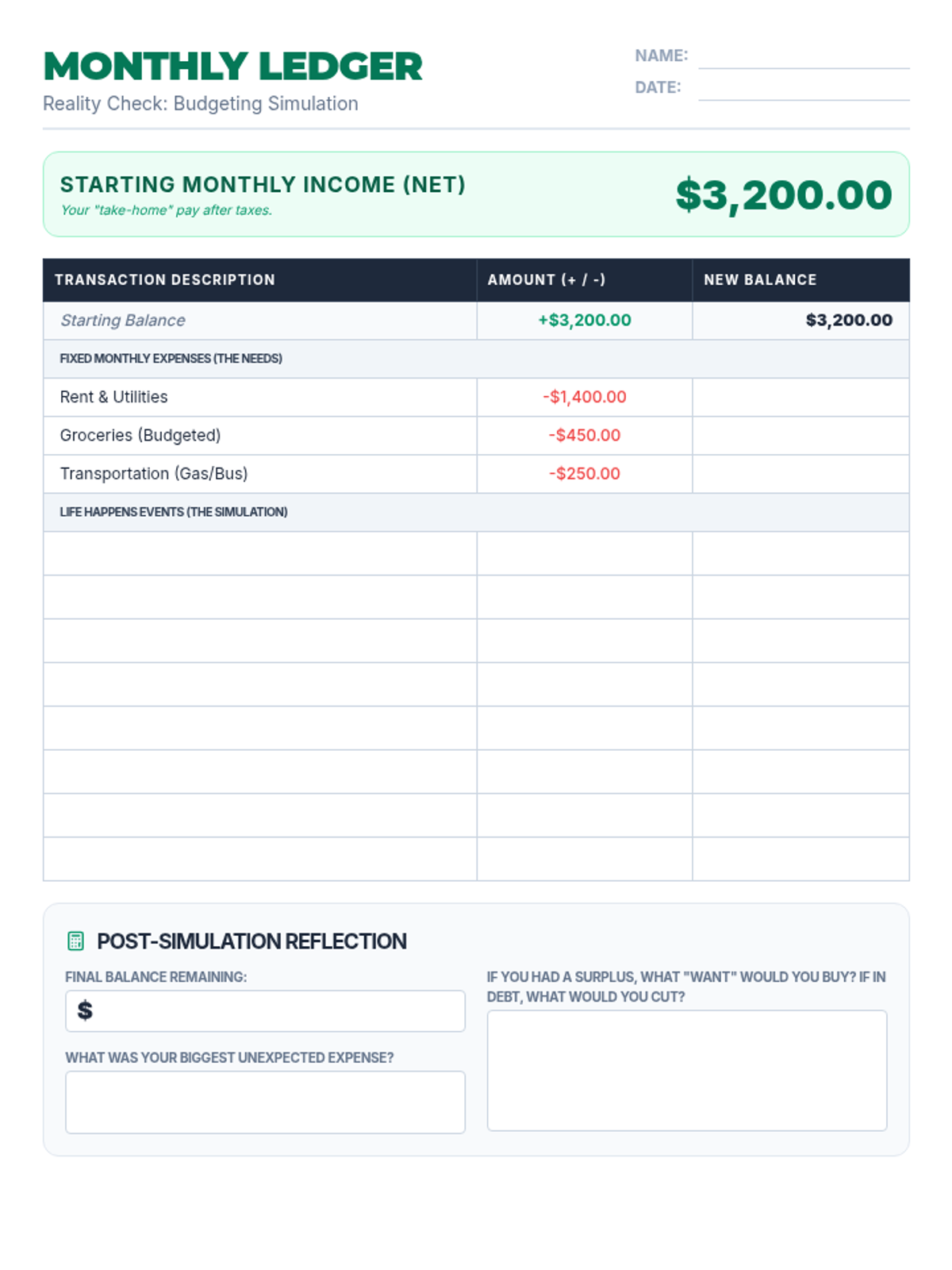Click the Fixed Monthly Expenses section header

pyautogui.click(x=171, y=359)
